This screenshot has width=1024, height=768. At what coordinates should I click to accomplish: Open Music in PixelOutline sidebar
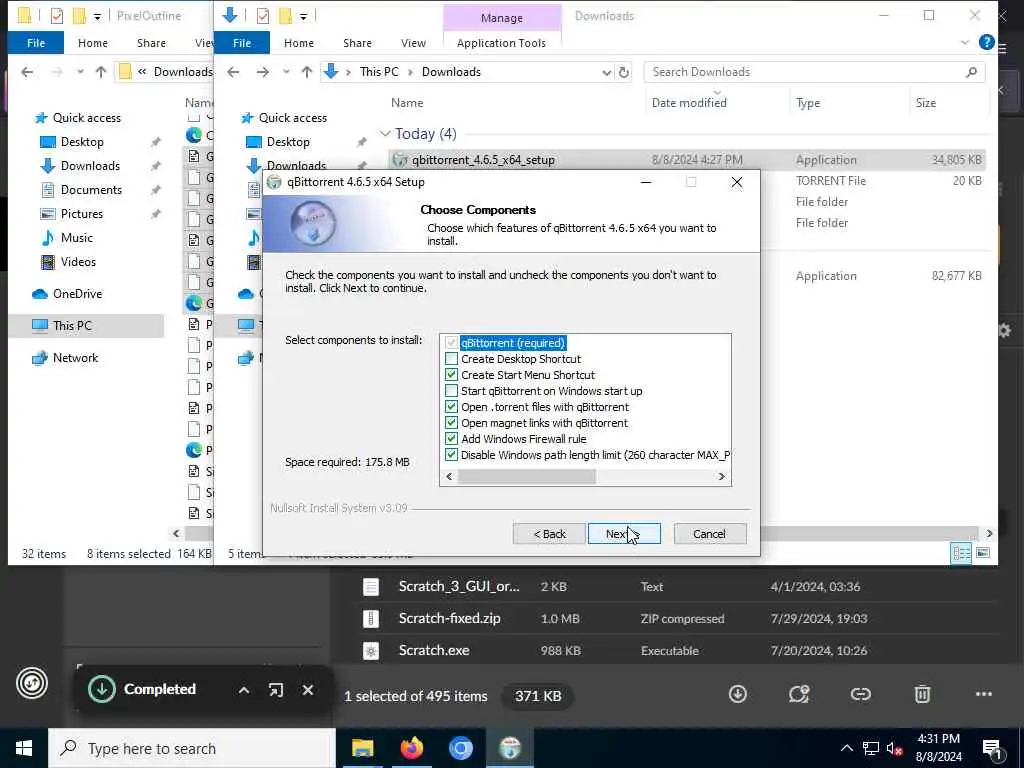pos(76,238)
